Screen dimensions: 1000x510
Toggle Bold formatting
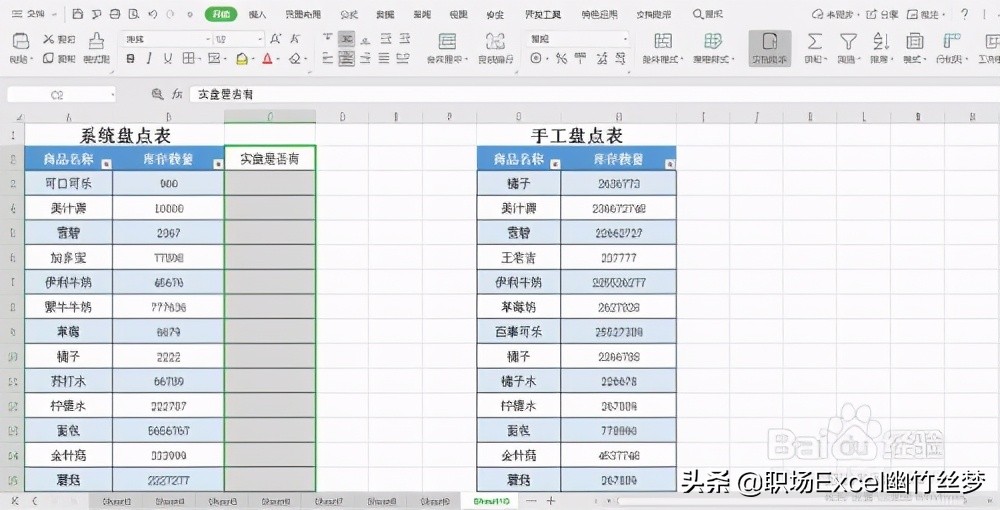tap(130, 59)
